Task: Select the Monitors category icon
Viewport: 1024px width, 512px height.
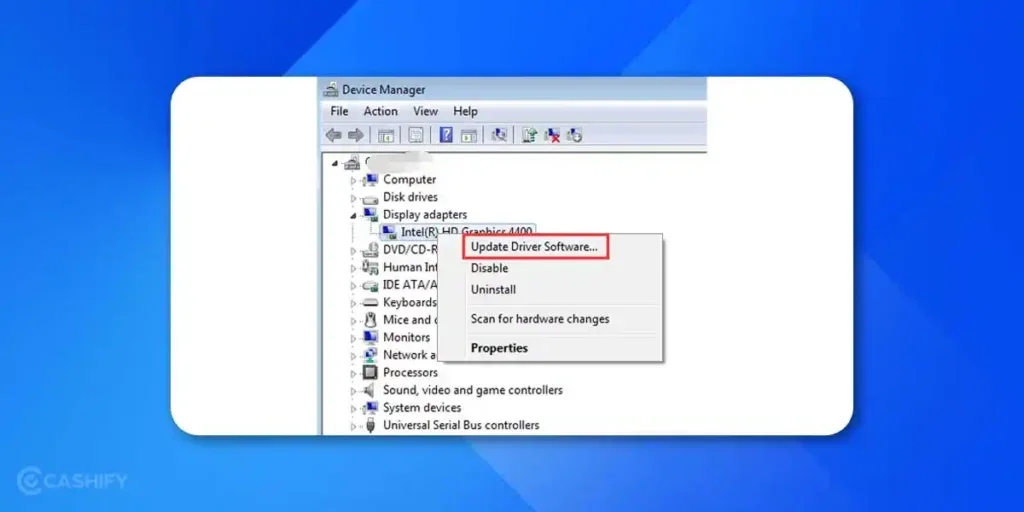Action: tap(370, 338)
